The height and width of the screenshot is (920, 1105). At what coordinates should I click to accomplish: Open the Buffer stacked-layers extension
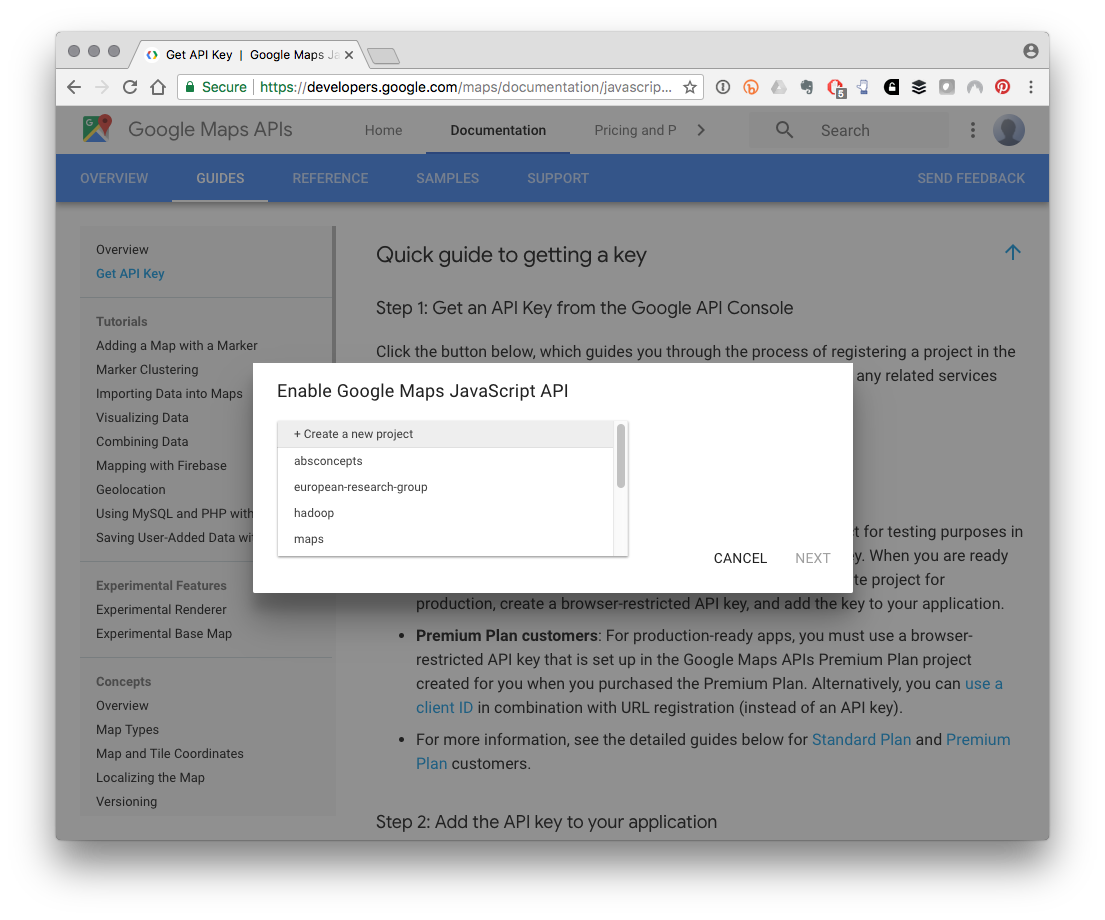919,87
